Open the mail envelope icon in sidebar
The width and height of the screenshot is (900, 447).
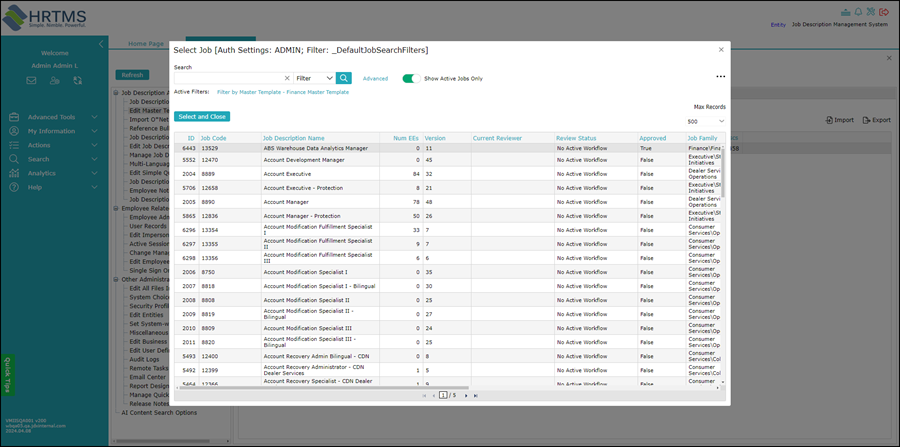(32, 81)
